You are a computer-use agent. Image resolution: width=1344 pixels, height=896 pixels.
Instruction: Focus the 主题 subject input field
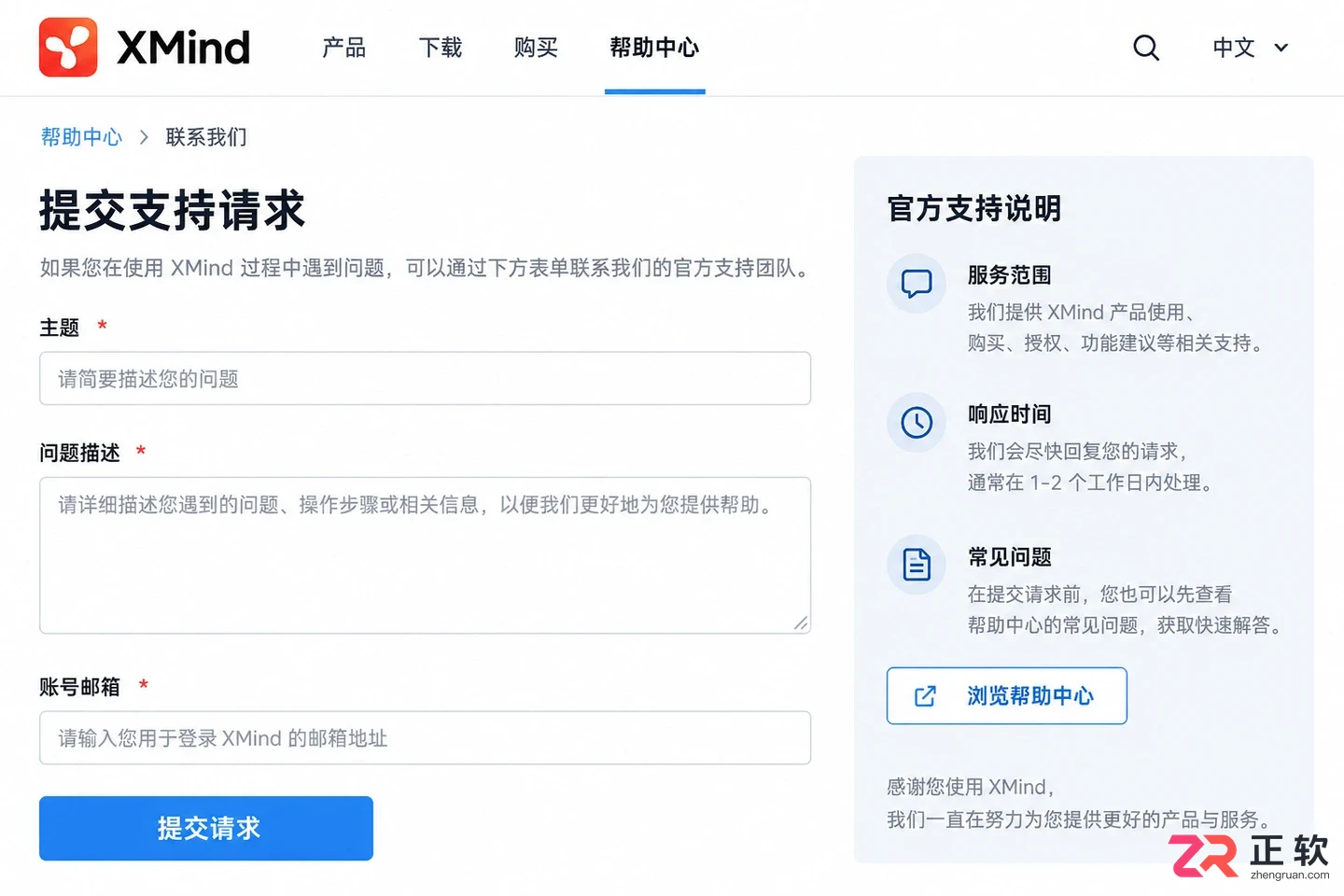coord(425,378)
